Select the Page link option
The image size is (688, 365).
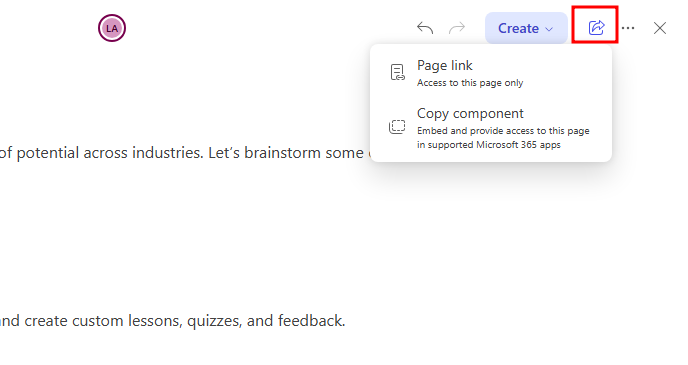click(491, 73)
